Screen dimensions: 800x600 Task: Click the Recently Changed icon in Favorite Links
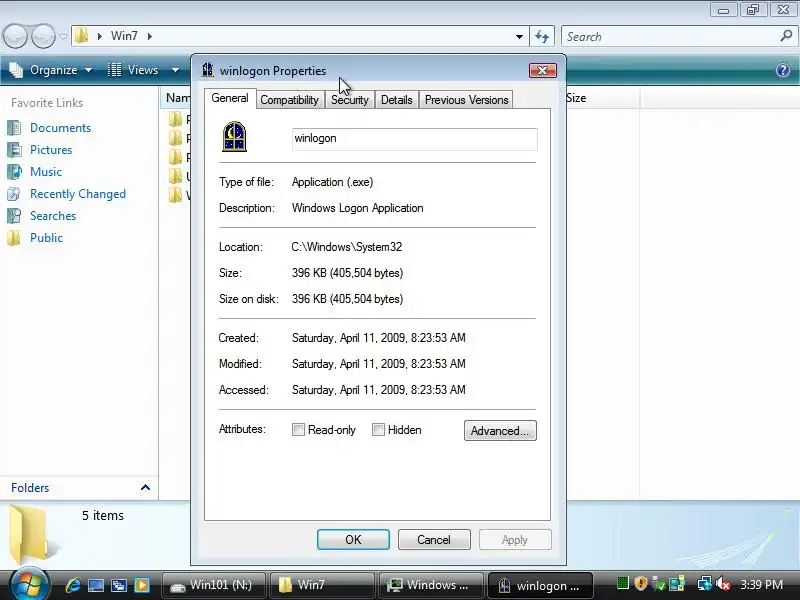(x=14, y=193)
